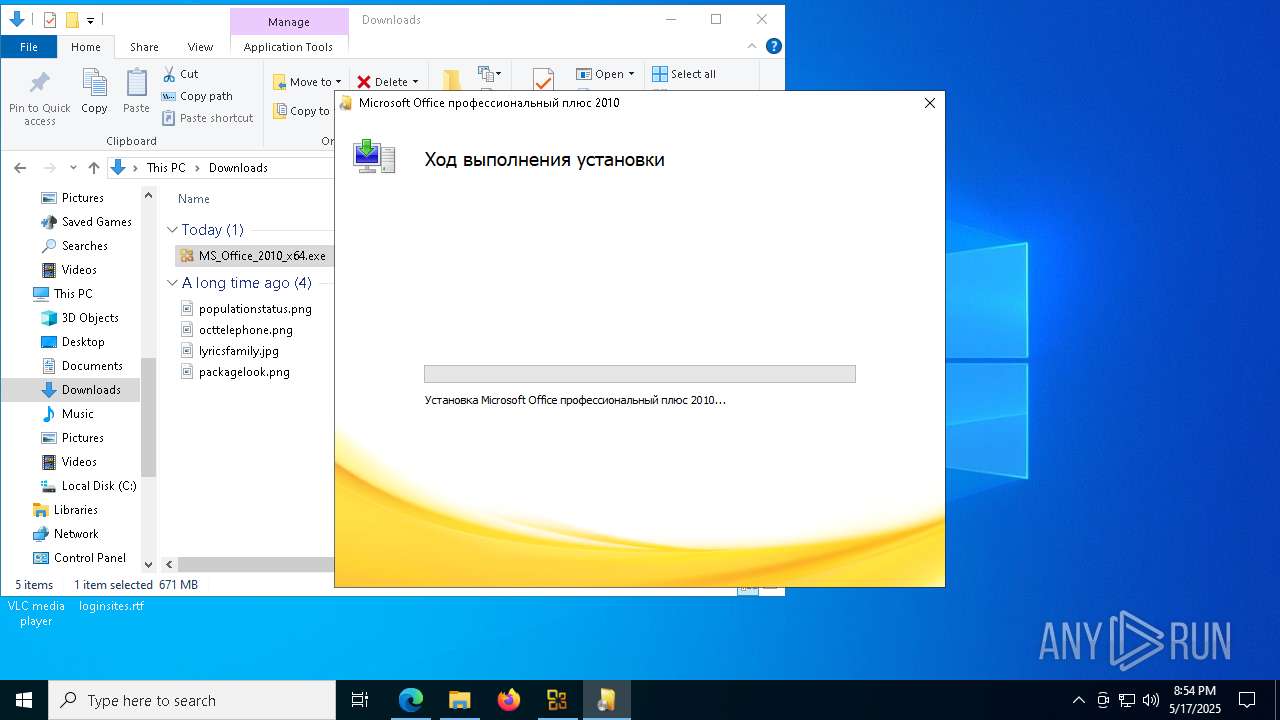Click Office setup taskbar icon

[x=606, y=700]
